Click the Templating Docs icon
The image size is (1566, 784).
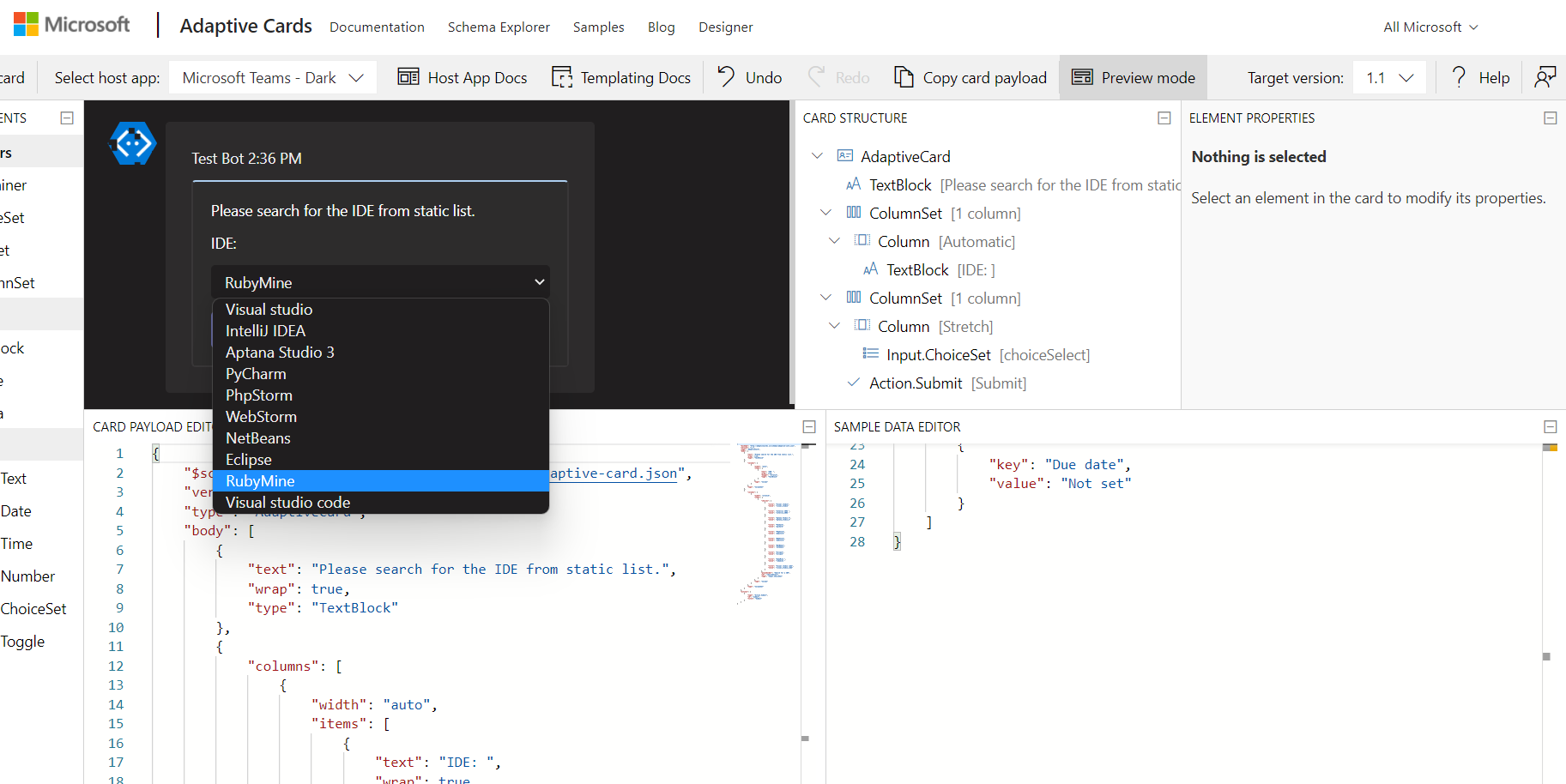(x=562, y=77)
